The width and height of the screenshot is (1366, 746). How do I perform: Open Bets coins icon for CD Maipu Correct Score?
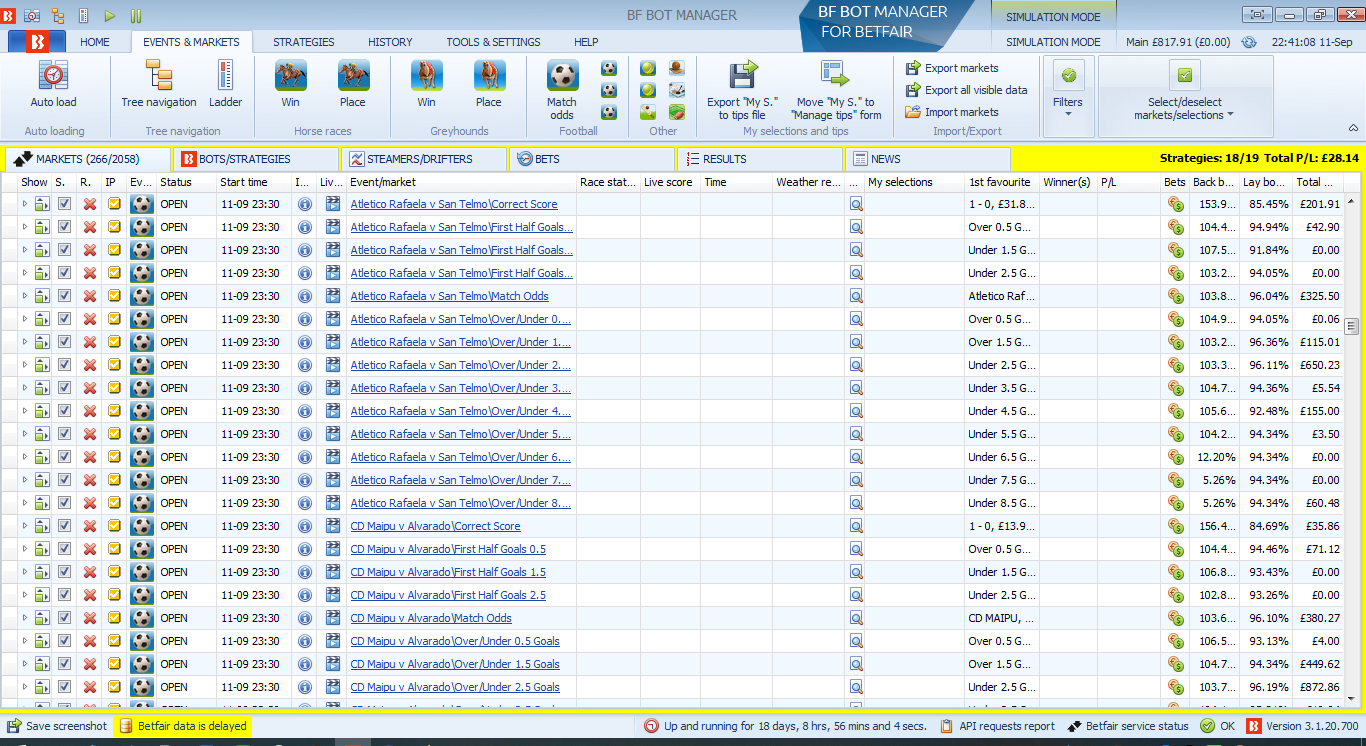click(x=1175, y=526)
